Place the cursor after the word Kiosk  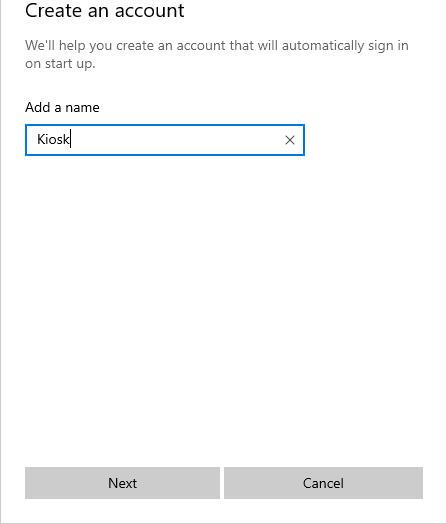71,140
